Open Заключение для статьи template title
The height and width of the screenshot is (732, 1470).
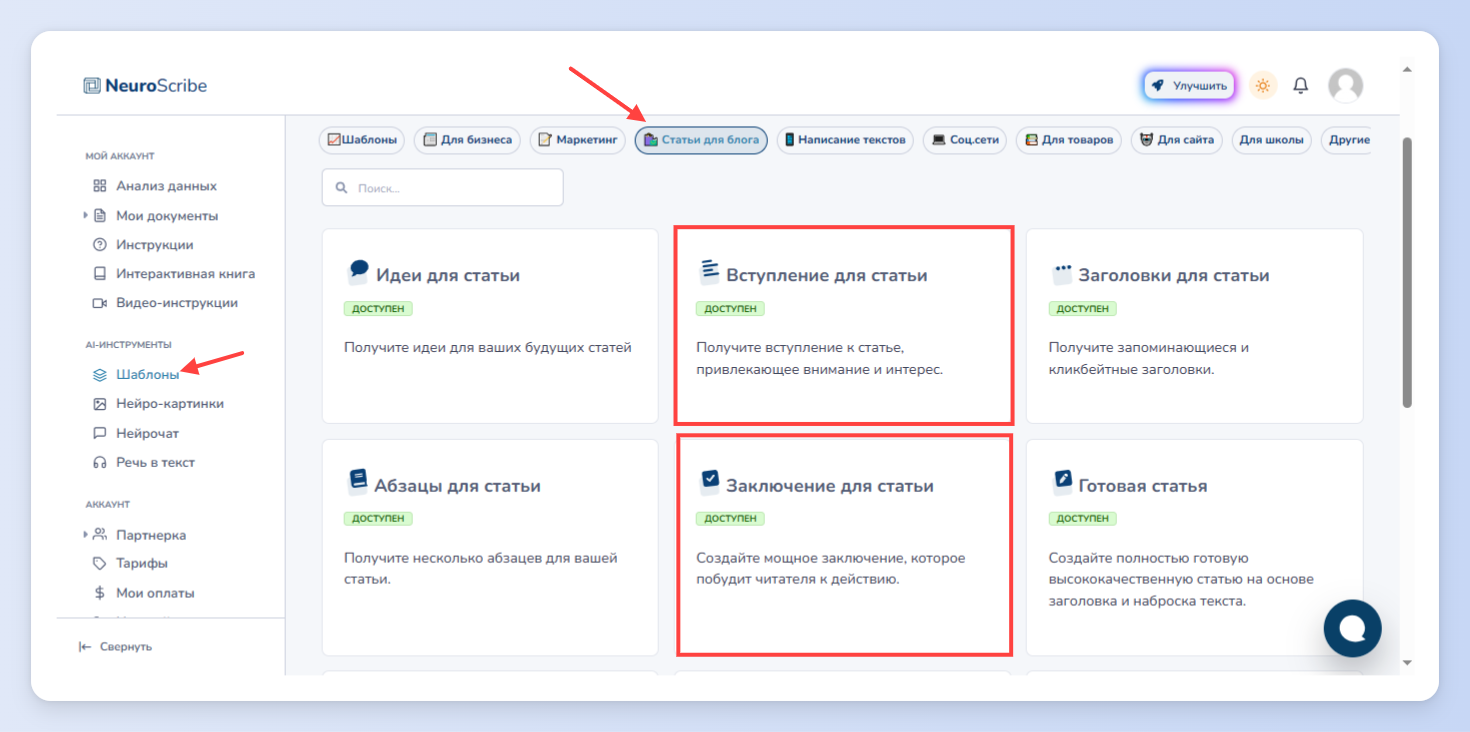(x=829, y=486)
